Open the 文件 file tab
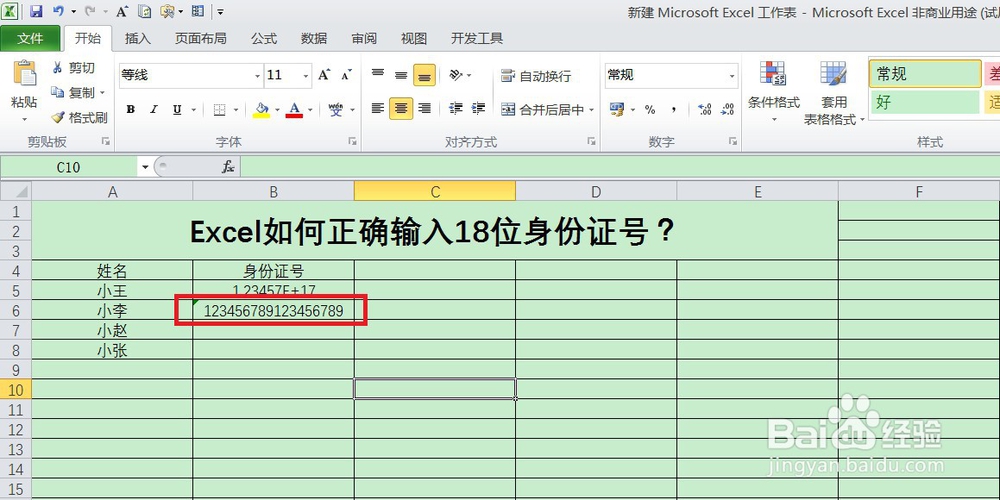The image size is (1000, 500). 30,38
